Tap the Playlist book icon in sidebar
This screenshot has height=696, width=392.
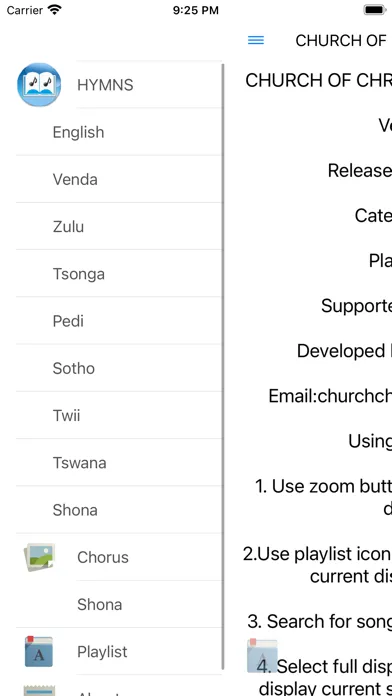39,651
